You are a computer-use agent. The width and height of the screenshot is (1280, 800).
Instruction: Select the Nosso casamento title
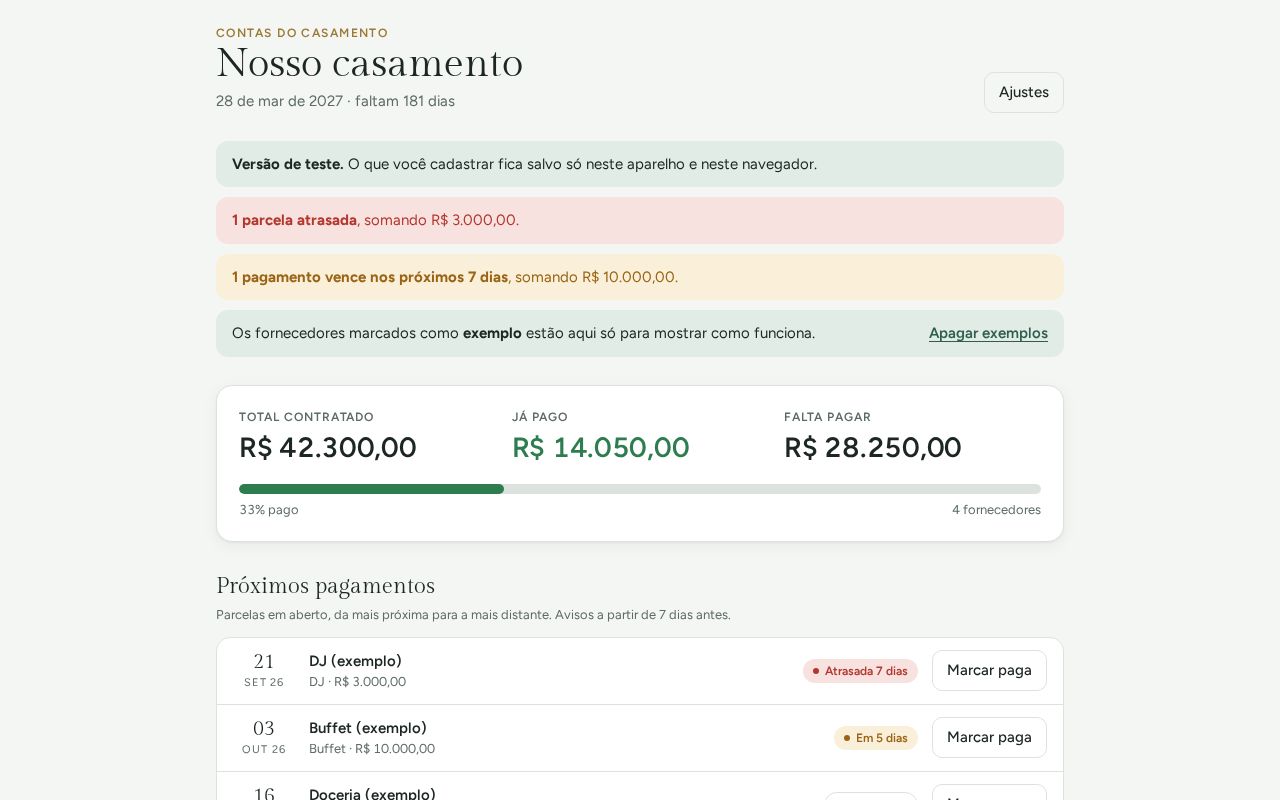point(370,63)
